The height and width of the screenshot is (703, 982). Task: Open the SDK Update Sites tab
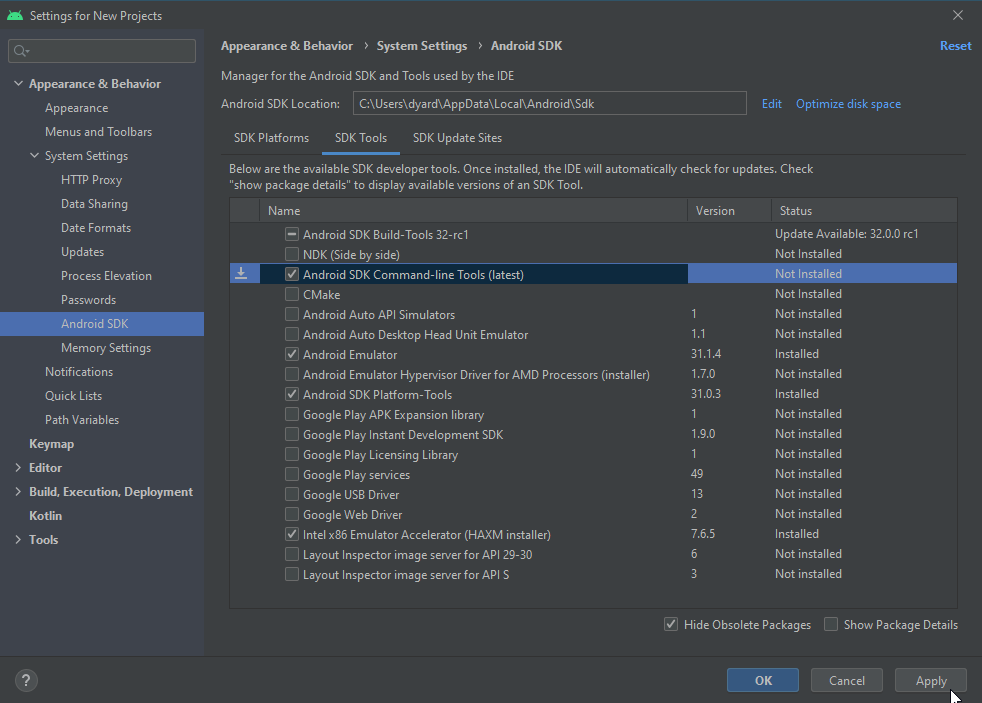(x=457, y=138)
